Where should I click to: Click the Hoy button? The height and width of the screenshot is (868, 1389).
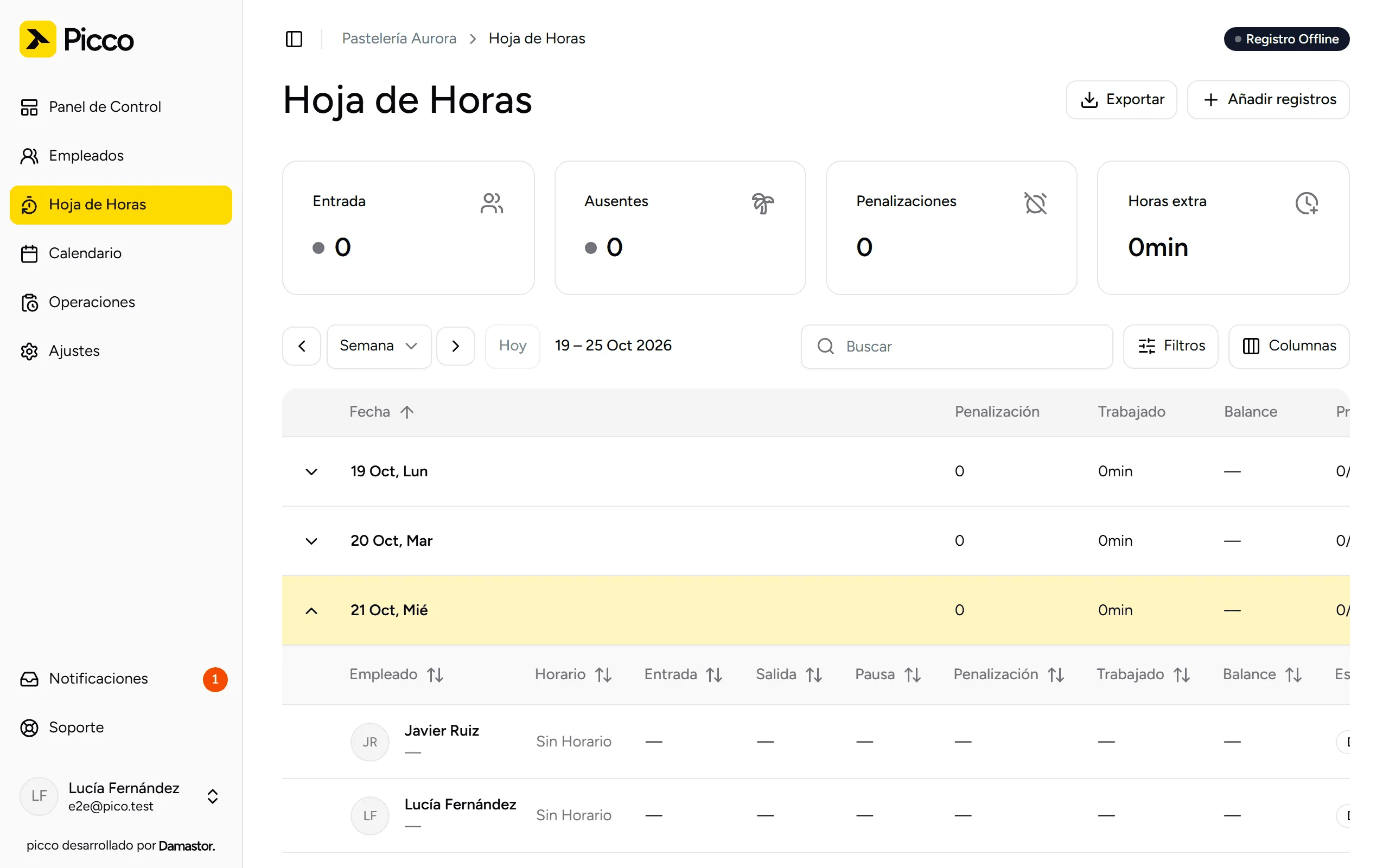coord(513,346)
